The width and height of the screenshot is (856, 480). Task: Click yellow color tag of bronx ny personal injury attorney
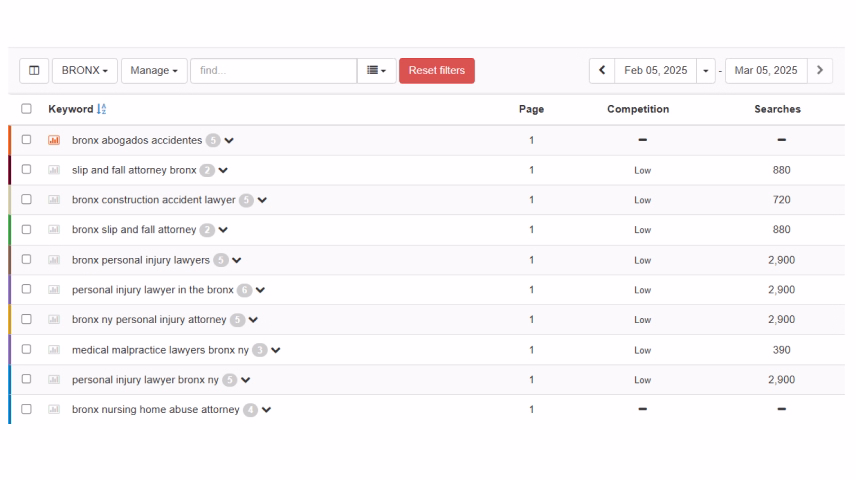tap(10, 319)
